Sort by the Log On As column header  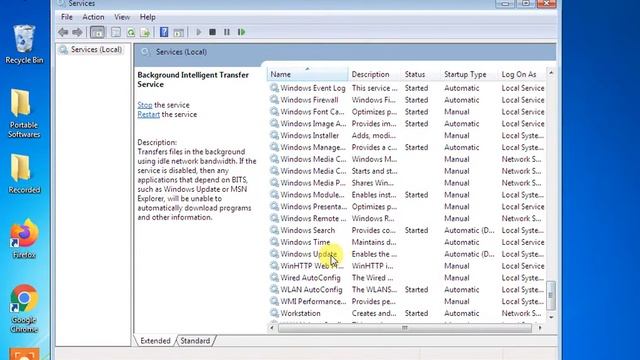[522, 74]
